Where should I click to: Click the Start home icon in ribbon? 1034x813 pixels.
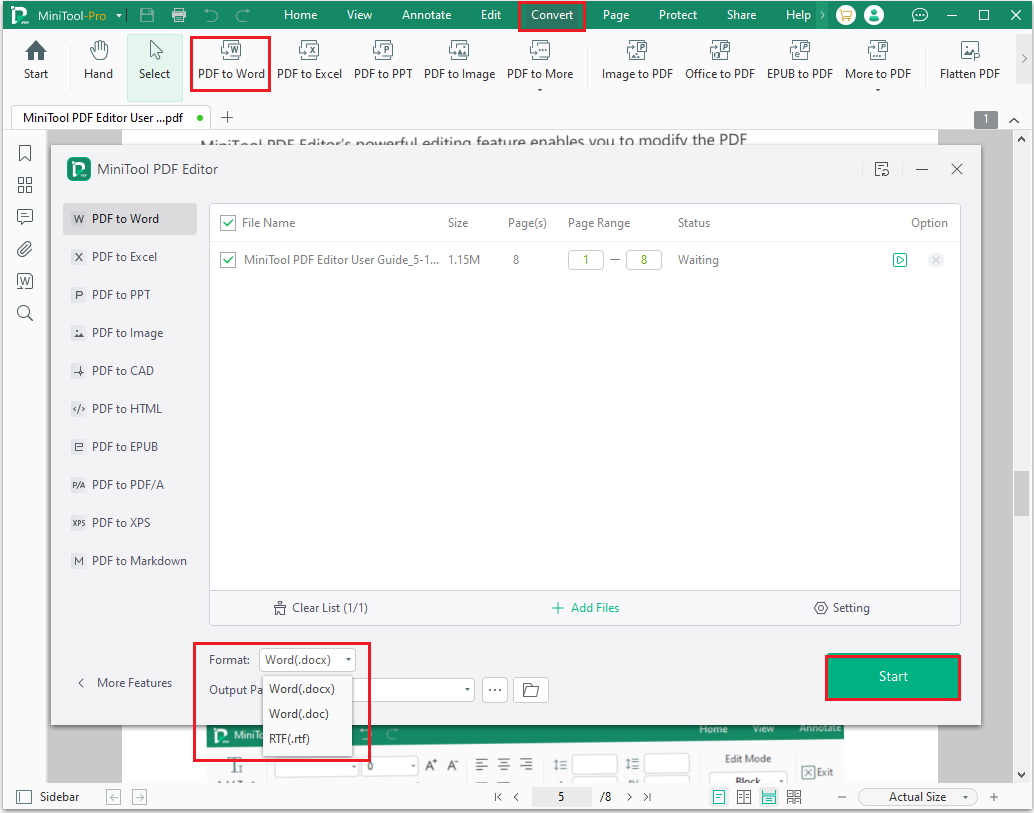coord(36,60)
